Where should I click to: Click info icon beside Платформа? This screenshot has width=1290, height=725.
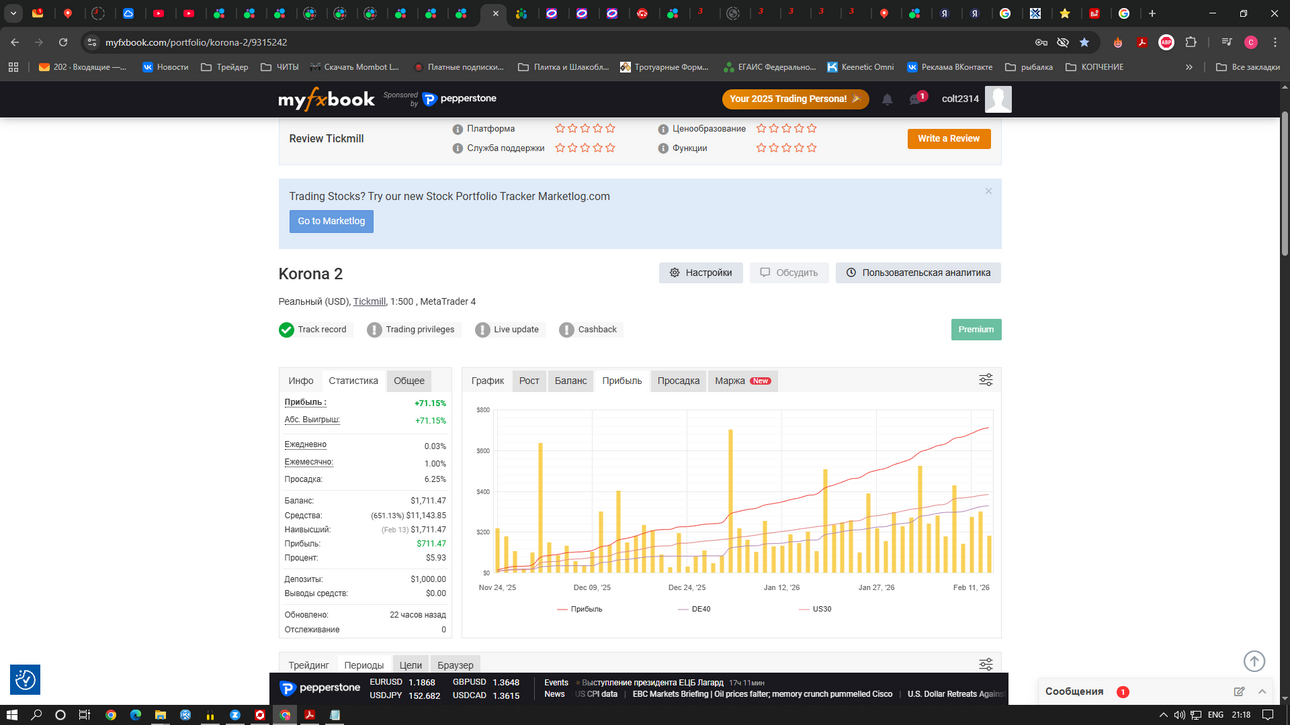coord(458,129)
